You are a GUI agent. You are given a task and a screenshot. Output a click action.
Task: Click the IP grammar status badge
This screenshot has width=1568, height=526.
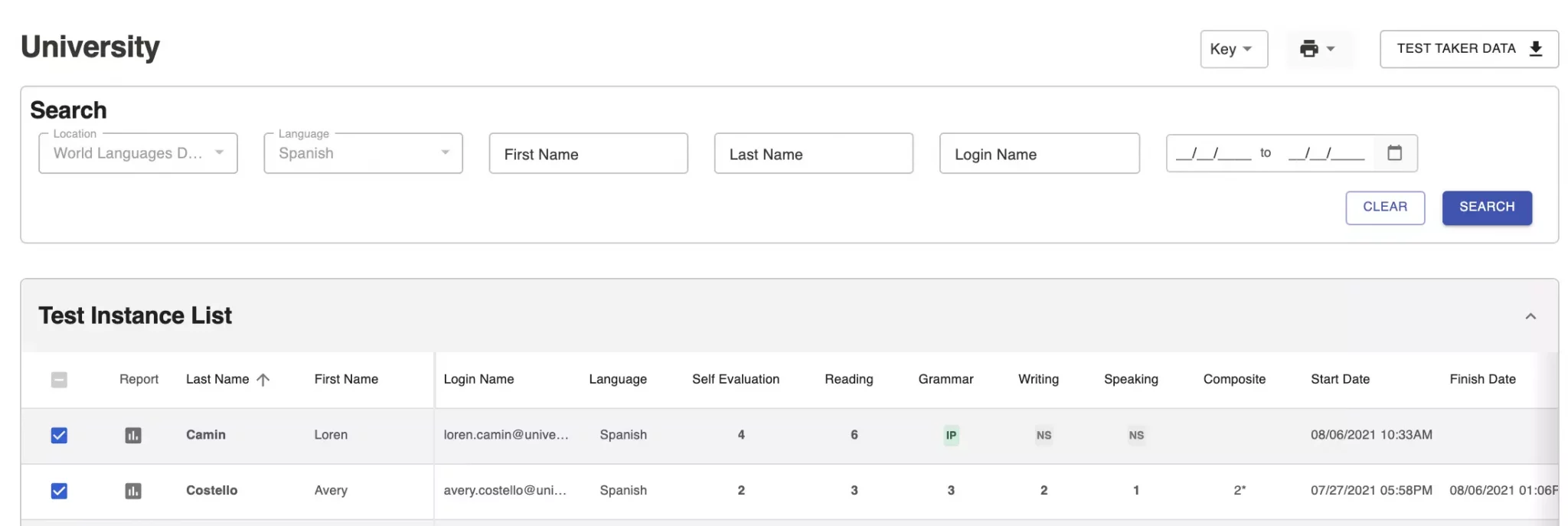tap(951, 436)
